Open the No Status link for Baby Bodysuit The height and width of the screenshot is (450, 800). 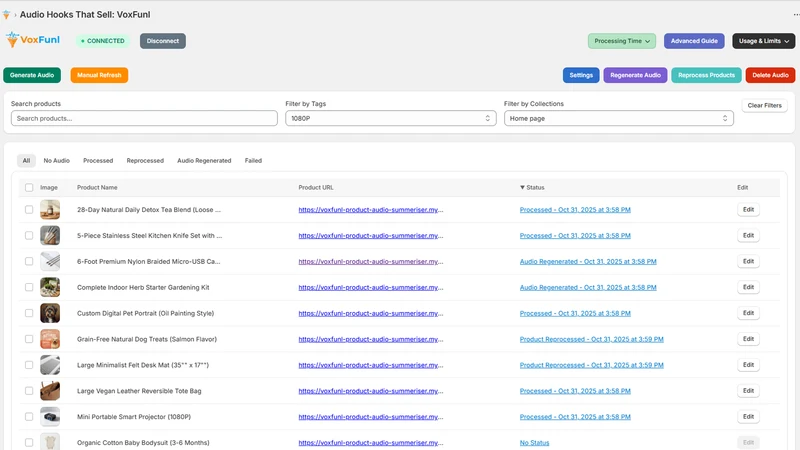[x=534, y=443]
